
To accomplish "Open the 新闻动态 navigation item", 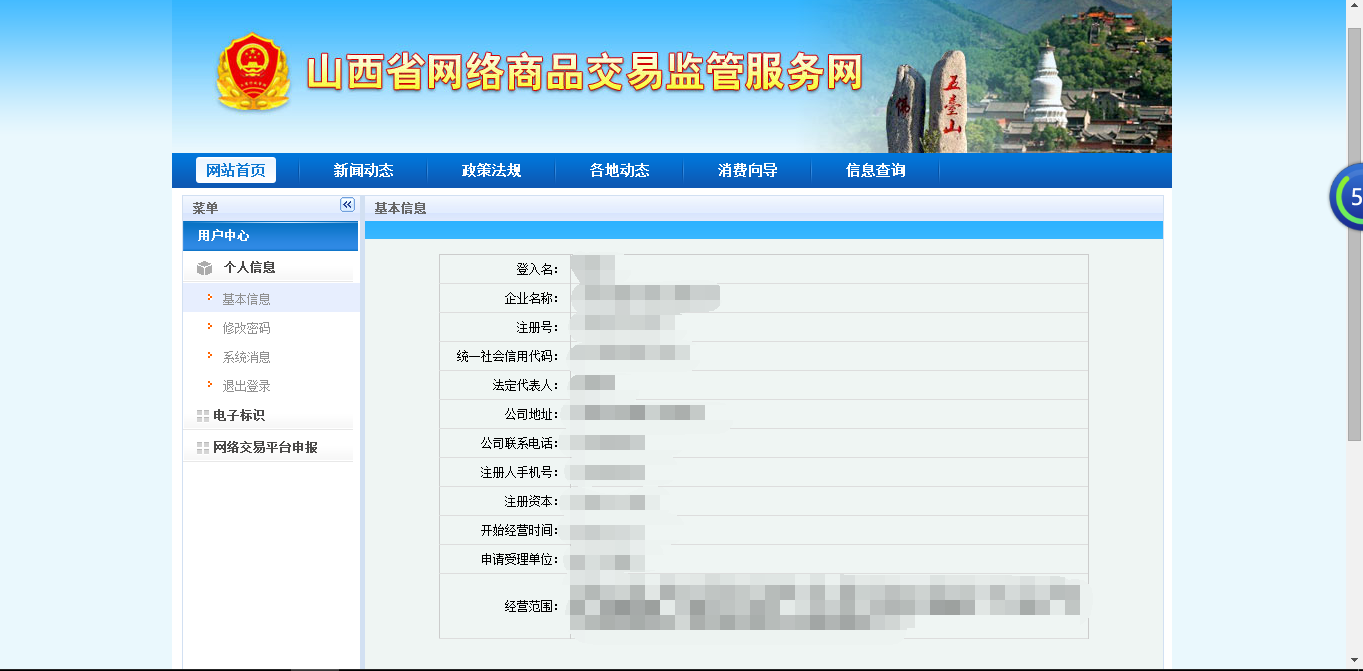I will [363, 171].
